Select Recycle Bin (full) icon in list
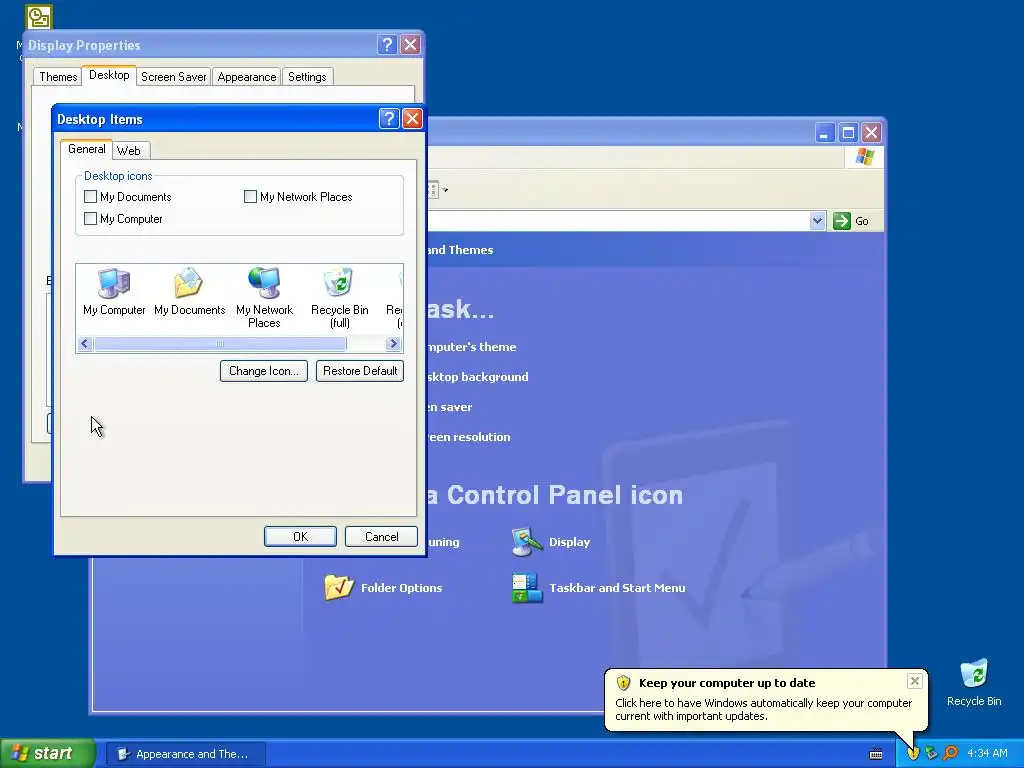Viewport: 1024px width, 768px height. coord(340,298)
